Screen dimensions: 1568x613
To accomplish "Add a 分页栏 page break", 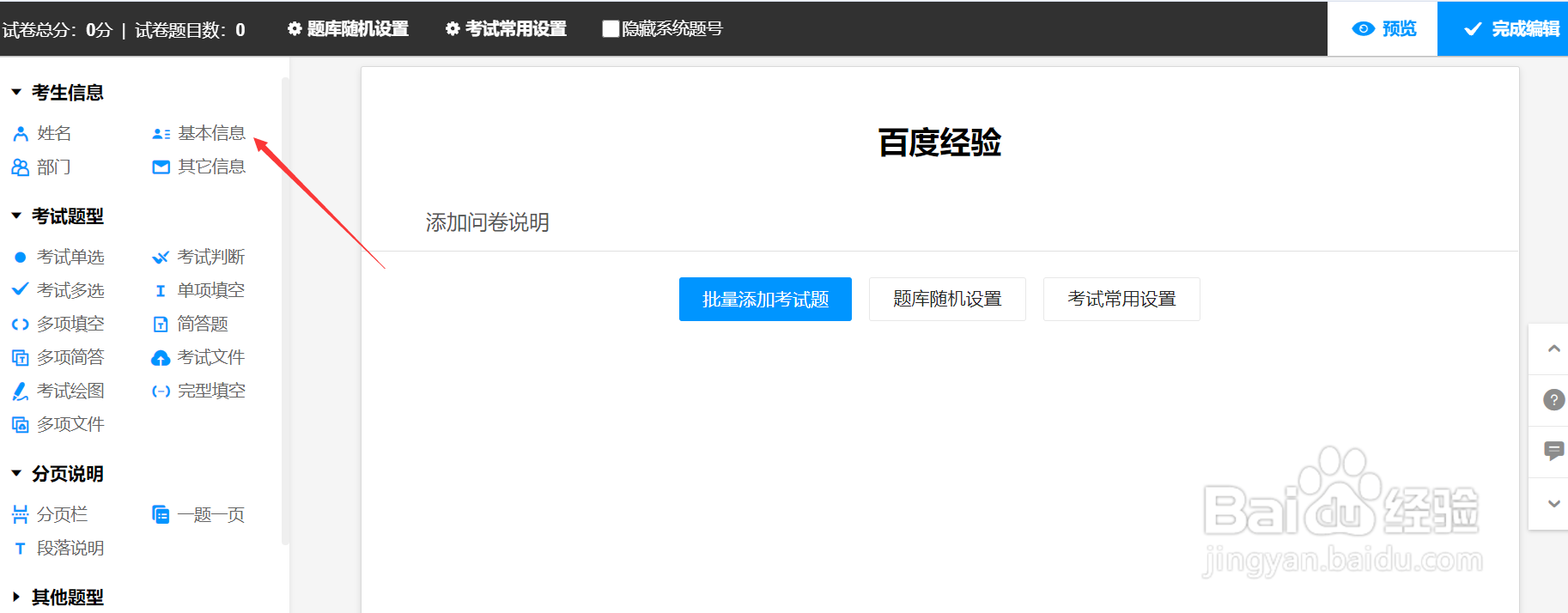I will (50, 514).
